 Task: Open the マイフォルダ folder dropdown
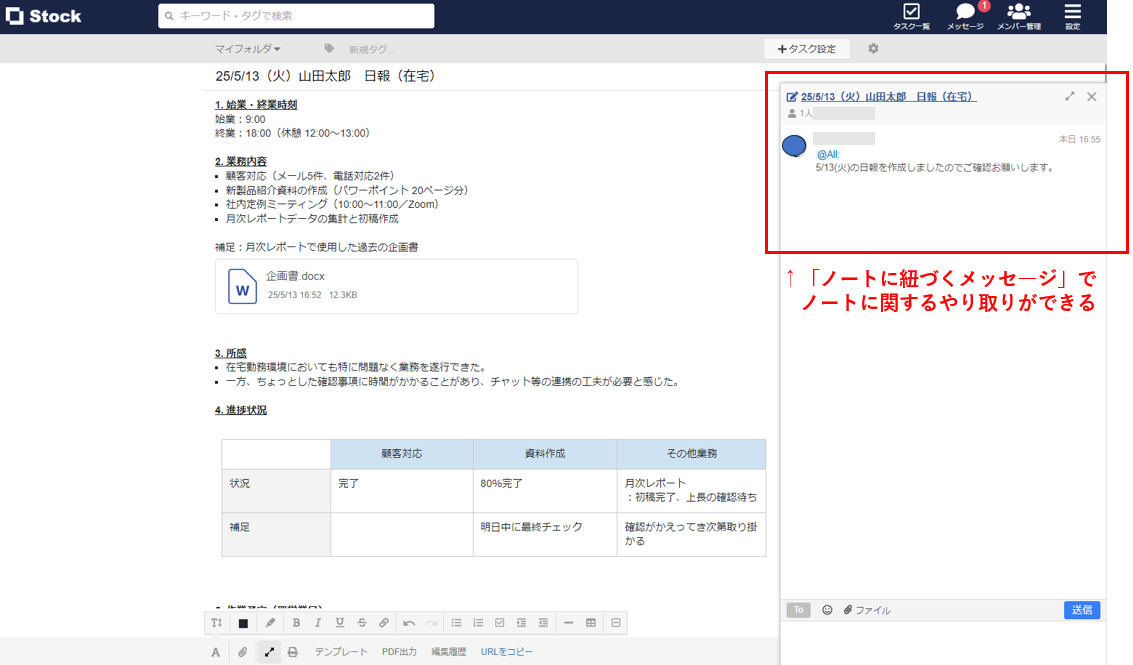click(245, 48)
